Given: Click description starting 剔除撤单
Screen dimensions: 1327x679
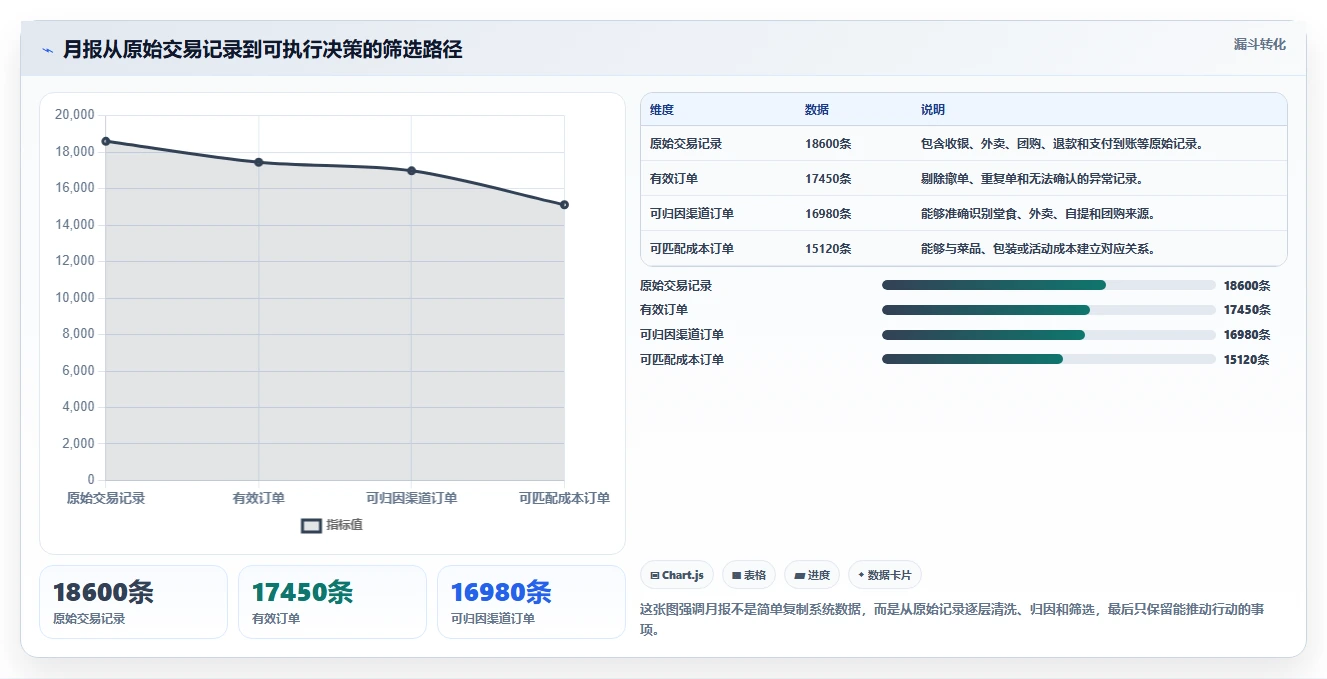Looking at the screenshot, I should (x=1032, y=179).
